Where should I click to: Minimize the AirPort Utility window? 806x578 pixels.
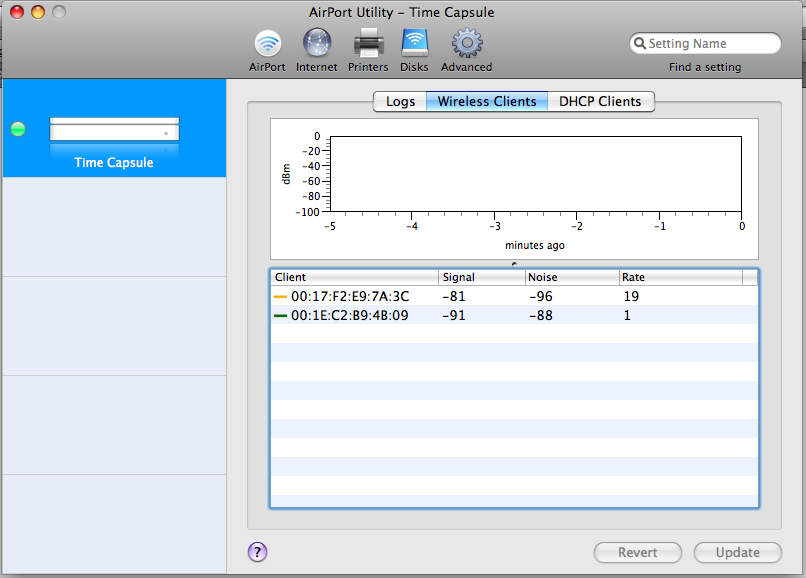[x=38, y=12]
